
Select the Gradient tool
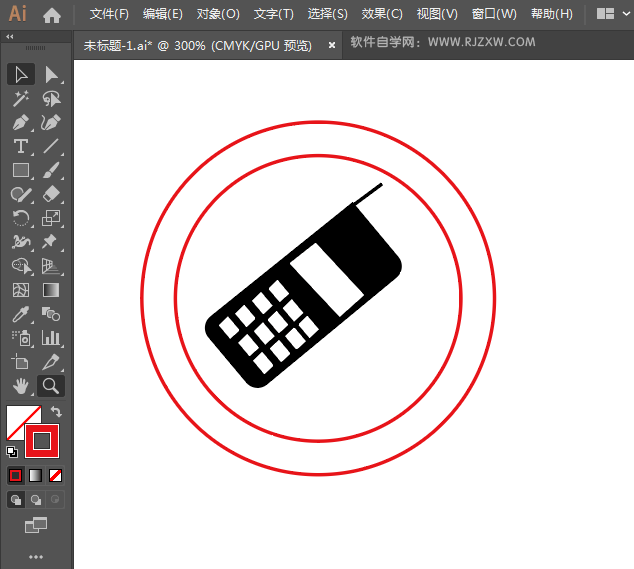(x=51, y=290)
